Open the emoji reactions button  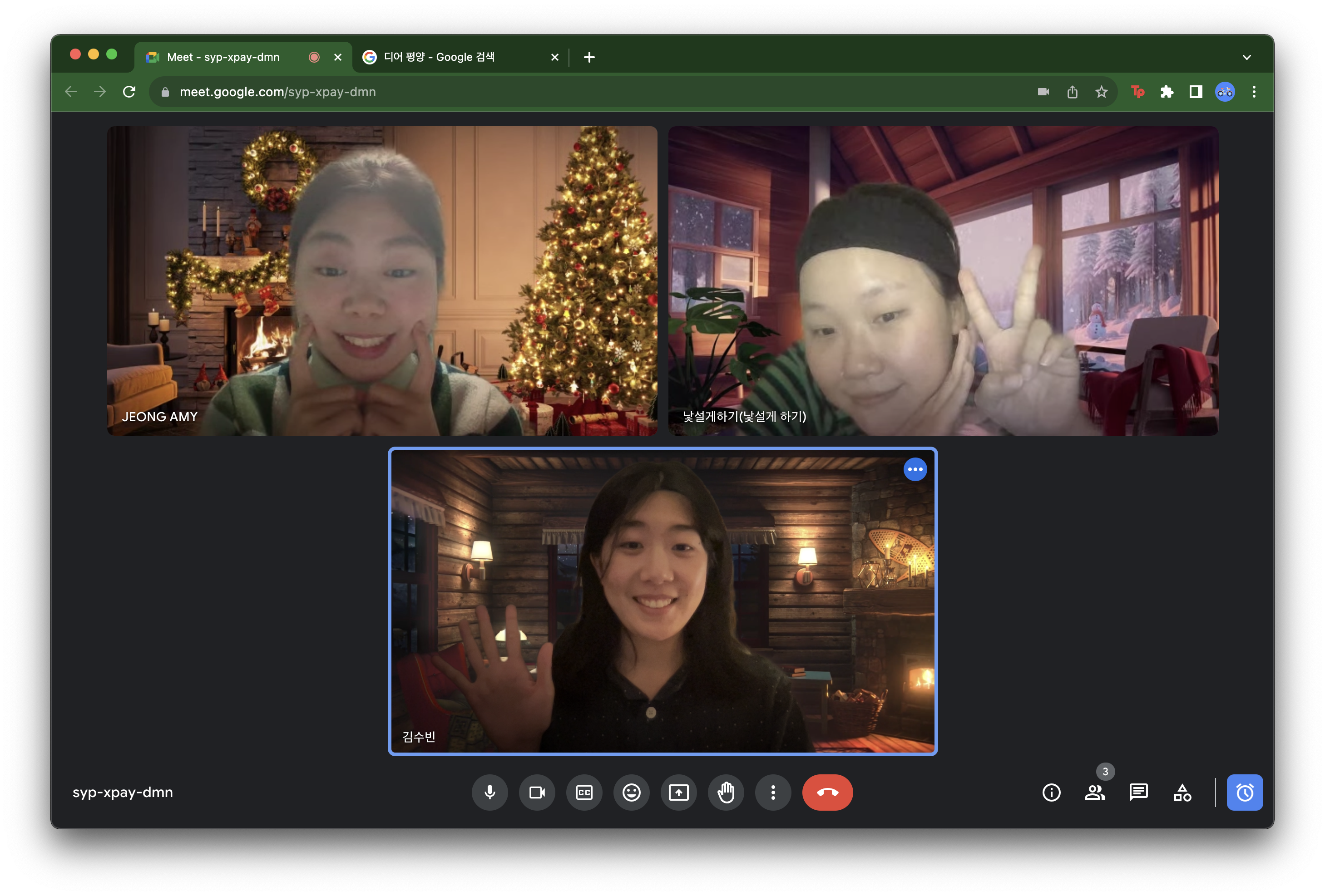[631, 792]
